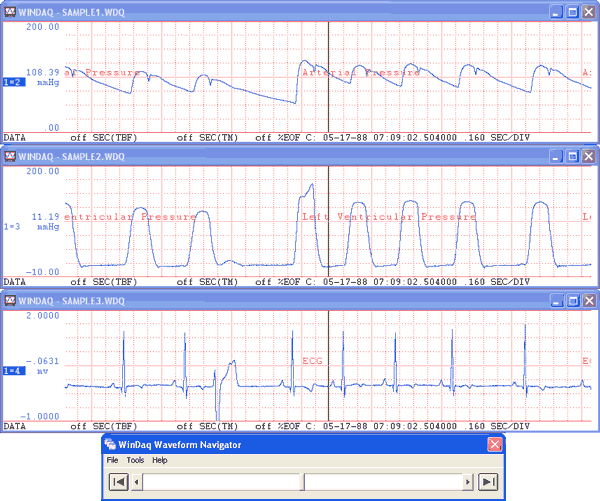
Task: Click the 11.19 value in SAMPLE2 window
Action: [45, 217]
